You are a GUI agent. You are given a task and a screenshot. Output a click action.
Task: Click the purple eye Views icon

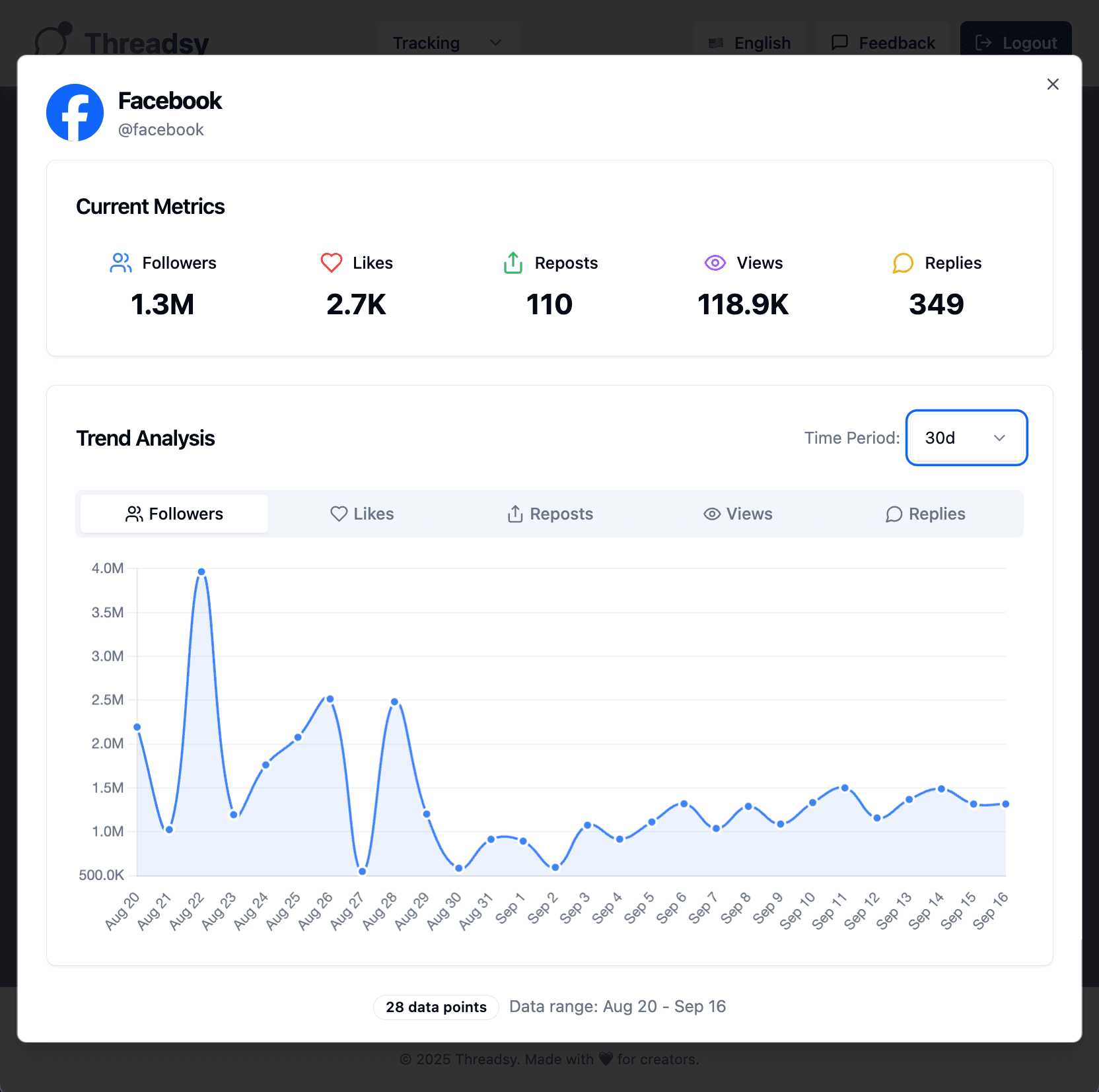tap(715, 262)
